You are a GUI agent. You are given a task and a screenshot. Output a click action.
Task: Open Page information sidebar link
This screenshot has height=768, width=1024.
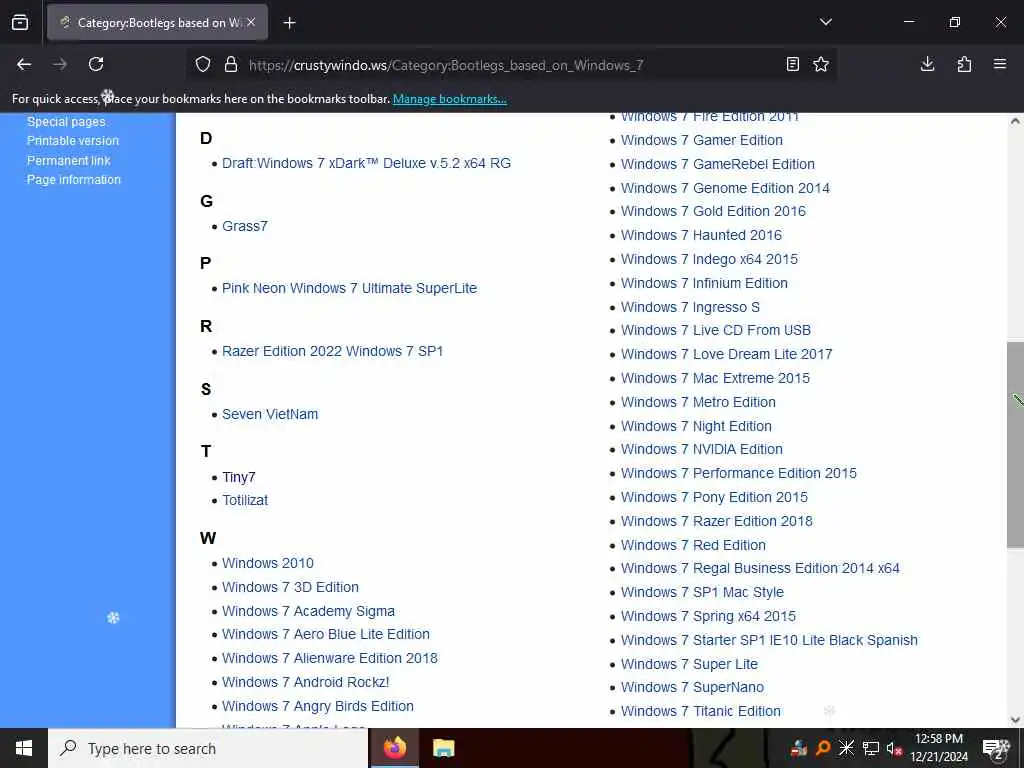(x=74, y=180)
